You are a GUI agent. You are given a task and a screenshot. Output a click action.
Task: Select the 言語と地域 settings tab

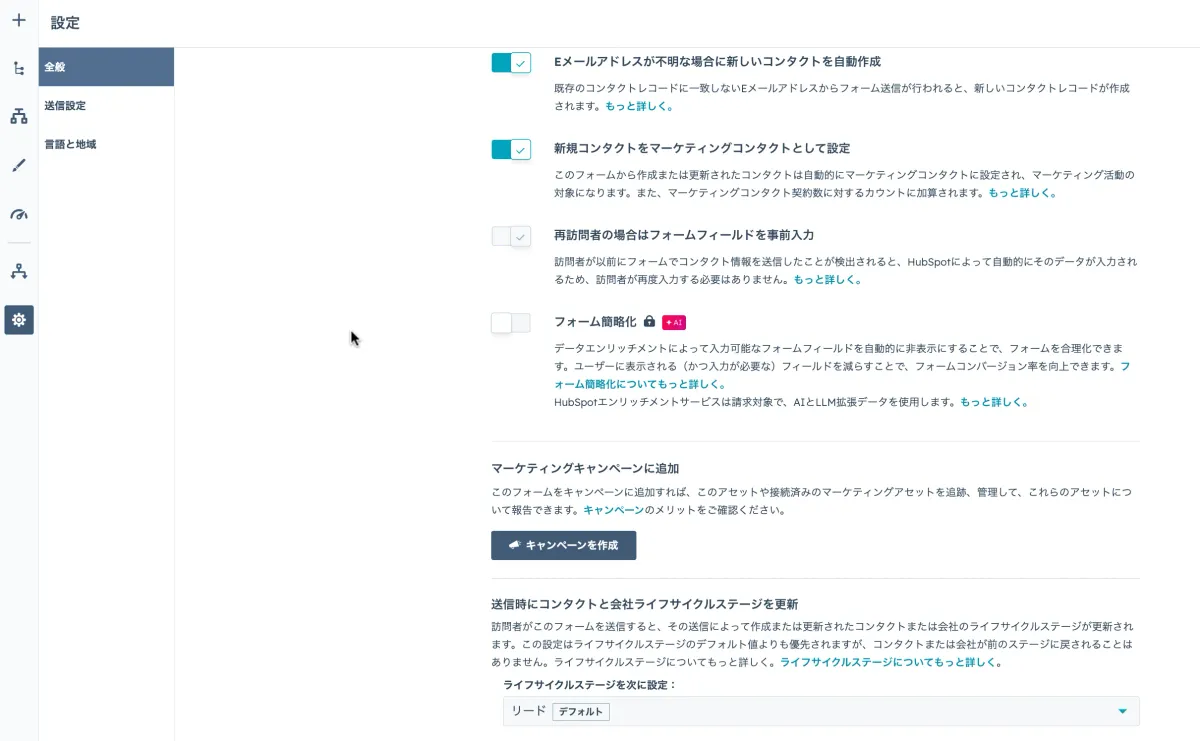70,143
